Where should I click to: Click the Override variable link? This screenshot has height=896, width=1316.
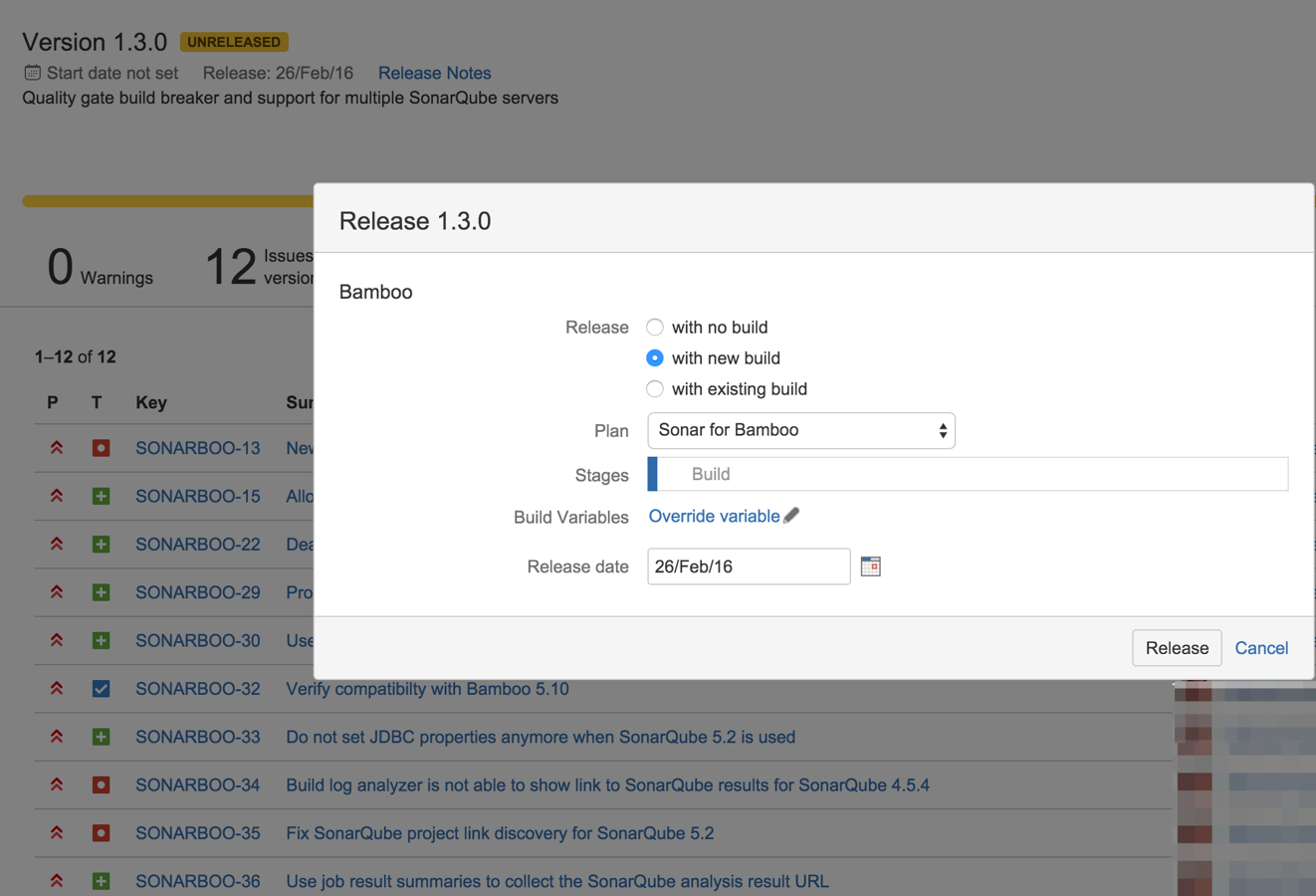(715, 516)
